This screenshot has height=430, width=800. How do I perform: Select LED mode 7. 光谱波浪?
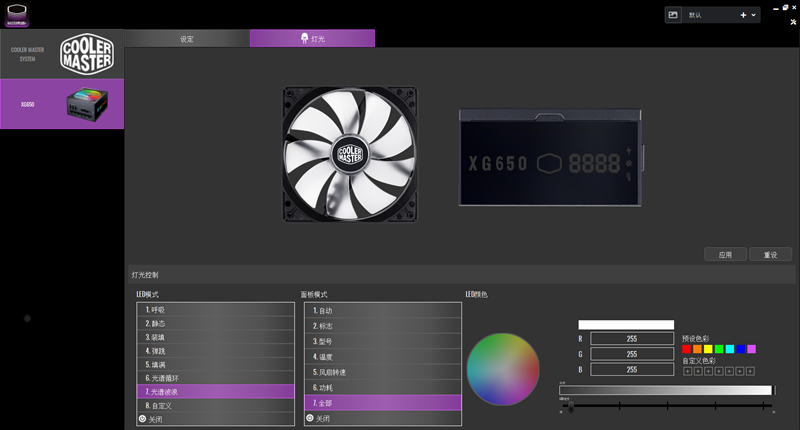click(215, 392)
